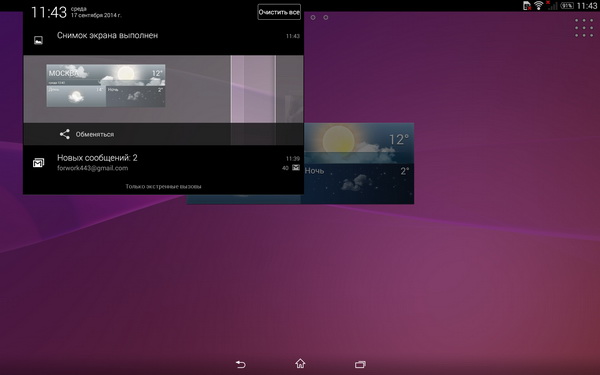Open the Новых сообщений: 2 notification
Viewport: 600px width, 375px height.
pyautogui.click(x=163, y=163)
